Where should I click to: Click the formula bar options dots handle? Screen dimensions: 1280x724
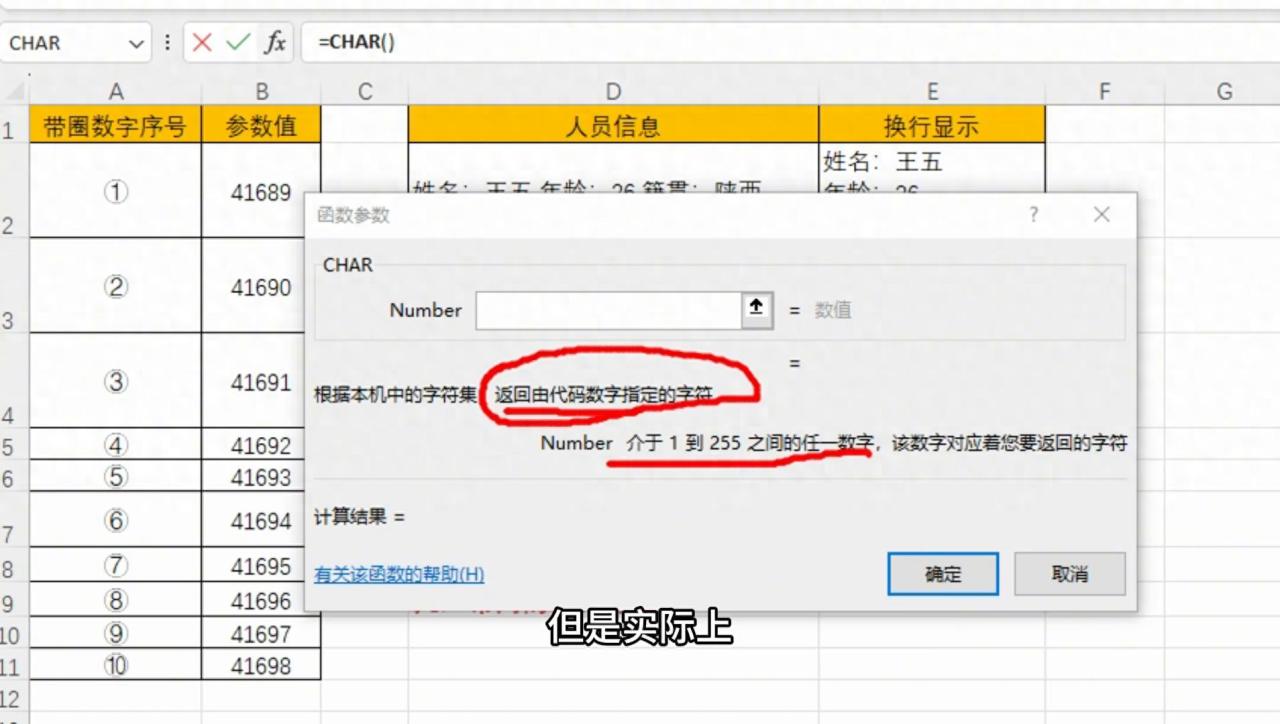click(167, 43)
